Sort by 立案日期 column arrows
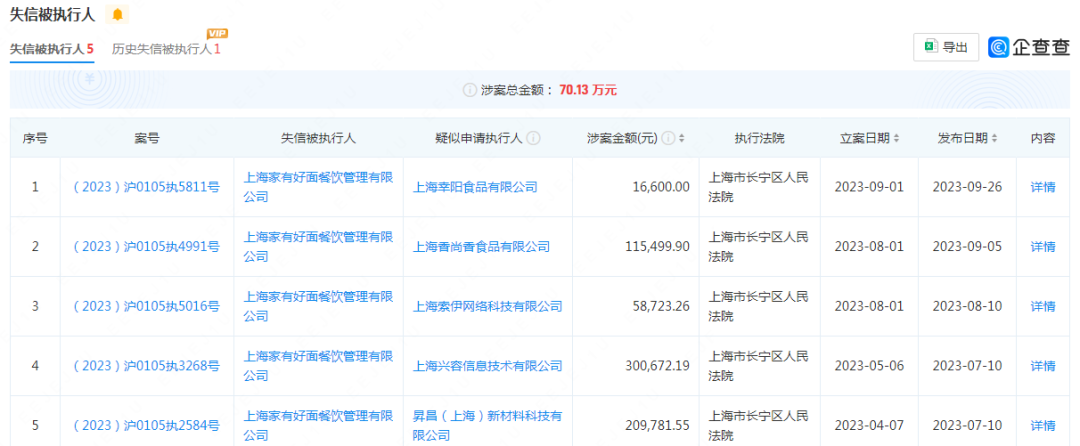The width and height of the screenshot is (1080, 446). pyautogui.click(x=896, y=138)
